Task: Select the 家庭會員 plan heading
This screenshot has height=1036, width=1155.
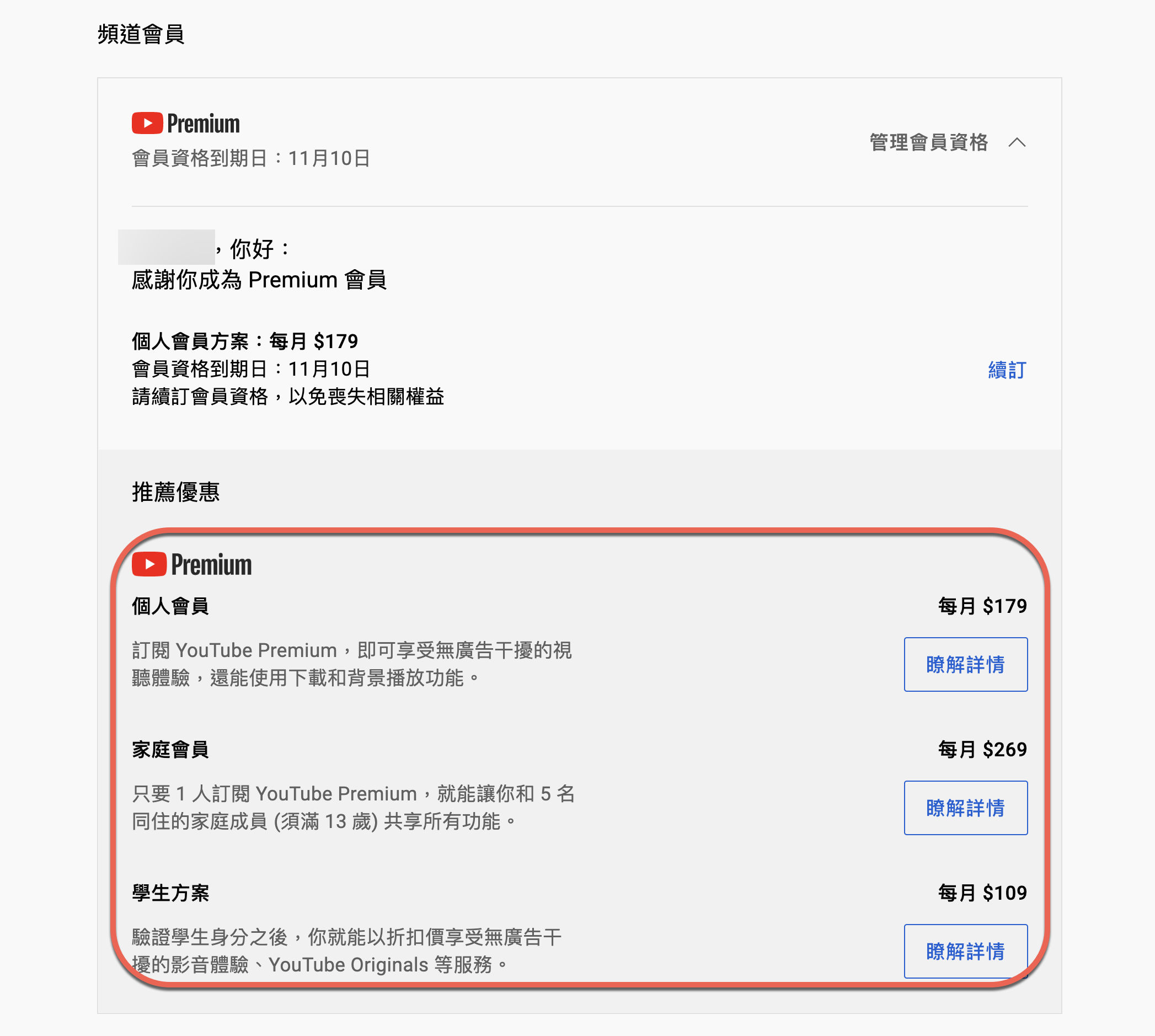Action: [170, 749]
